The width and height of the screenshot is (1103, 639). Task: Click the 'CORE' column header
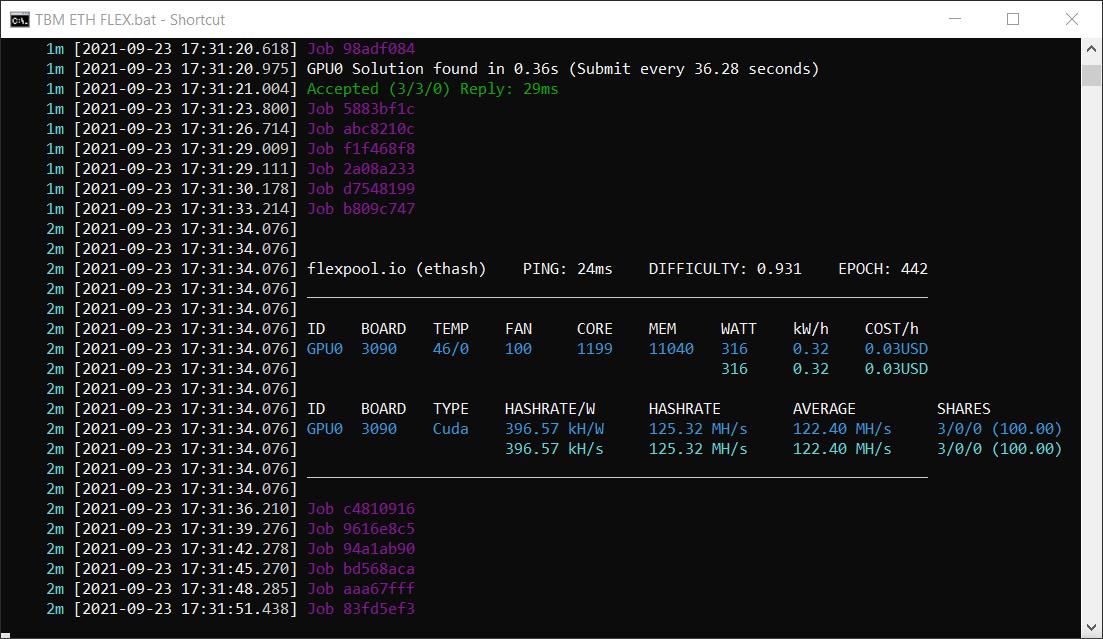594,329
